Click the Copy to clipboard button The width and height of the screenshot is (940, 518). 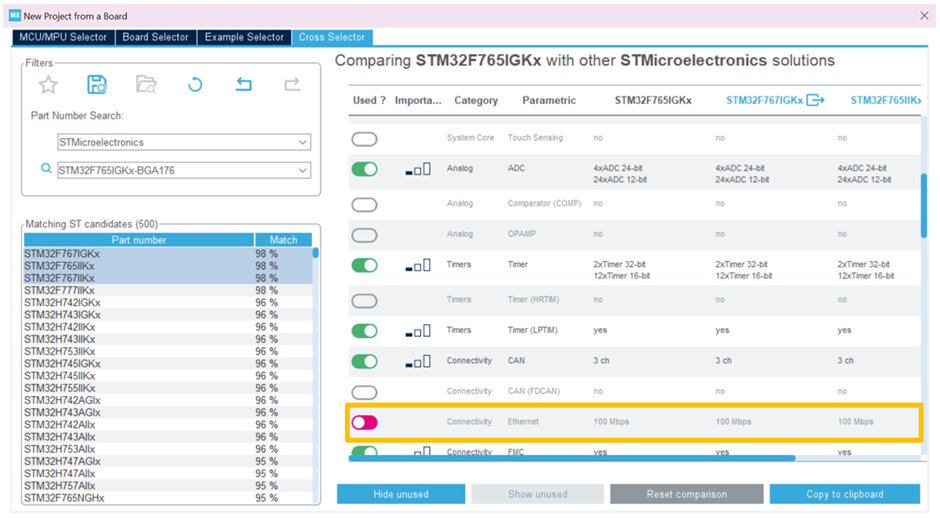tap(847, 494)
